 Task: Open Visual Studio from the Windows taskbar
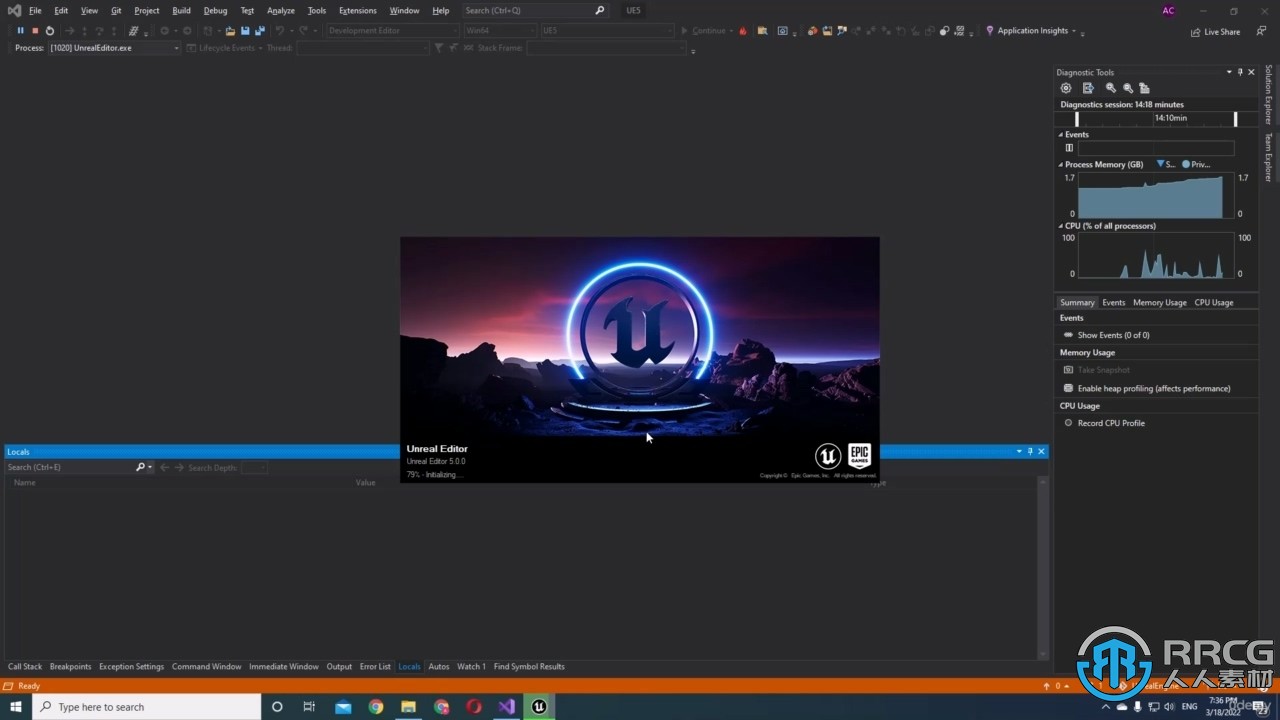pyautogui.click(x=506, y=707)
